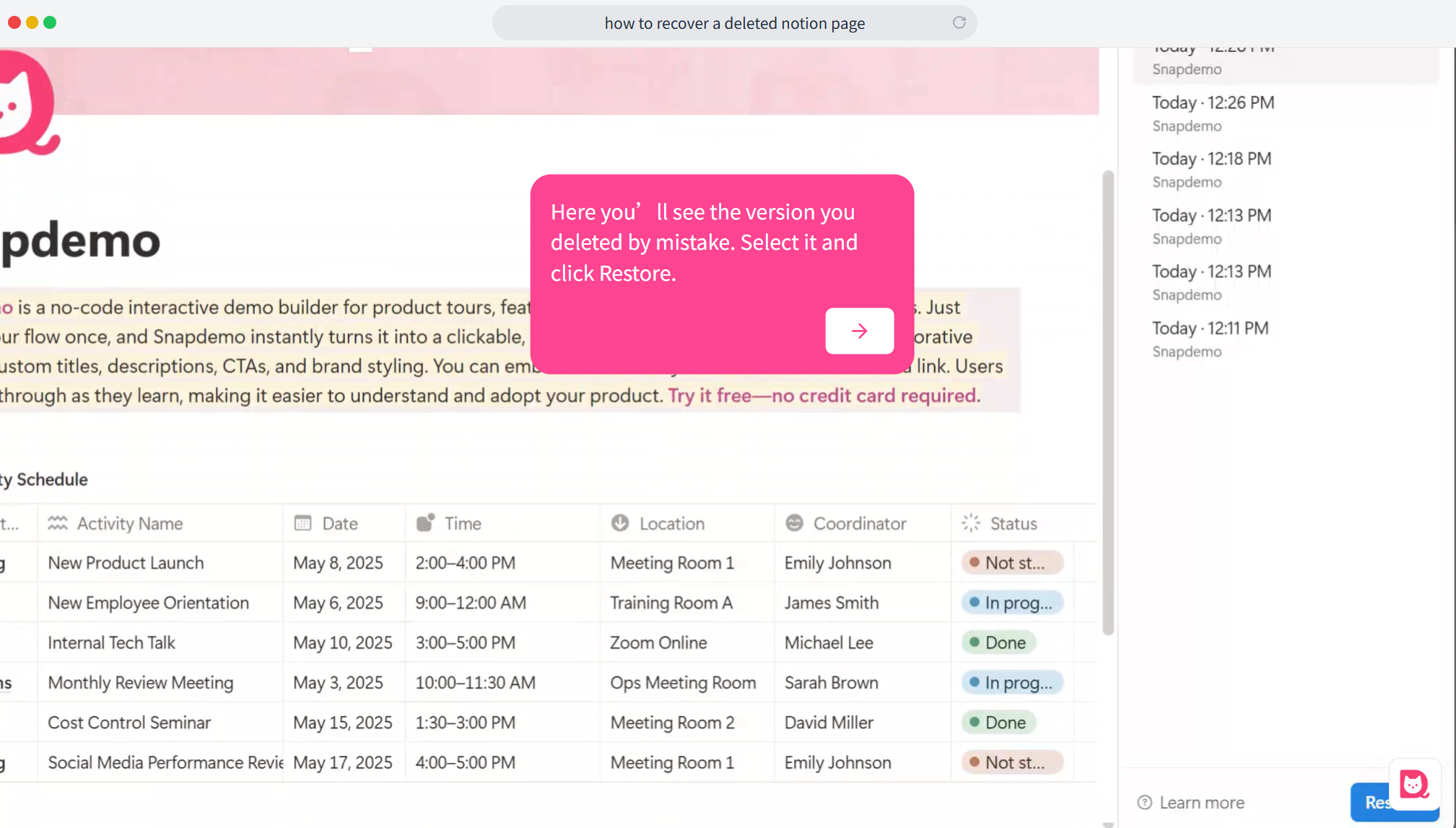Click the Location column icon
Viewport: 1456px width, 828px height.
point(620,523)
